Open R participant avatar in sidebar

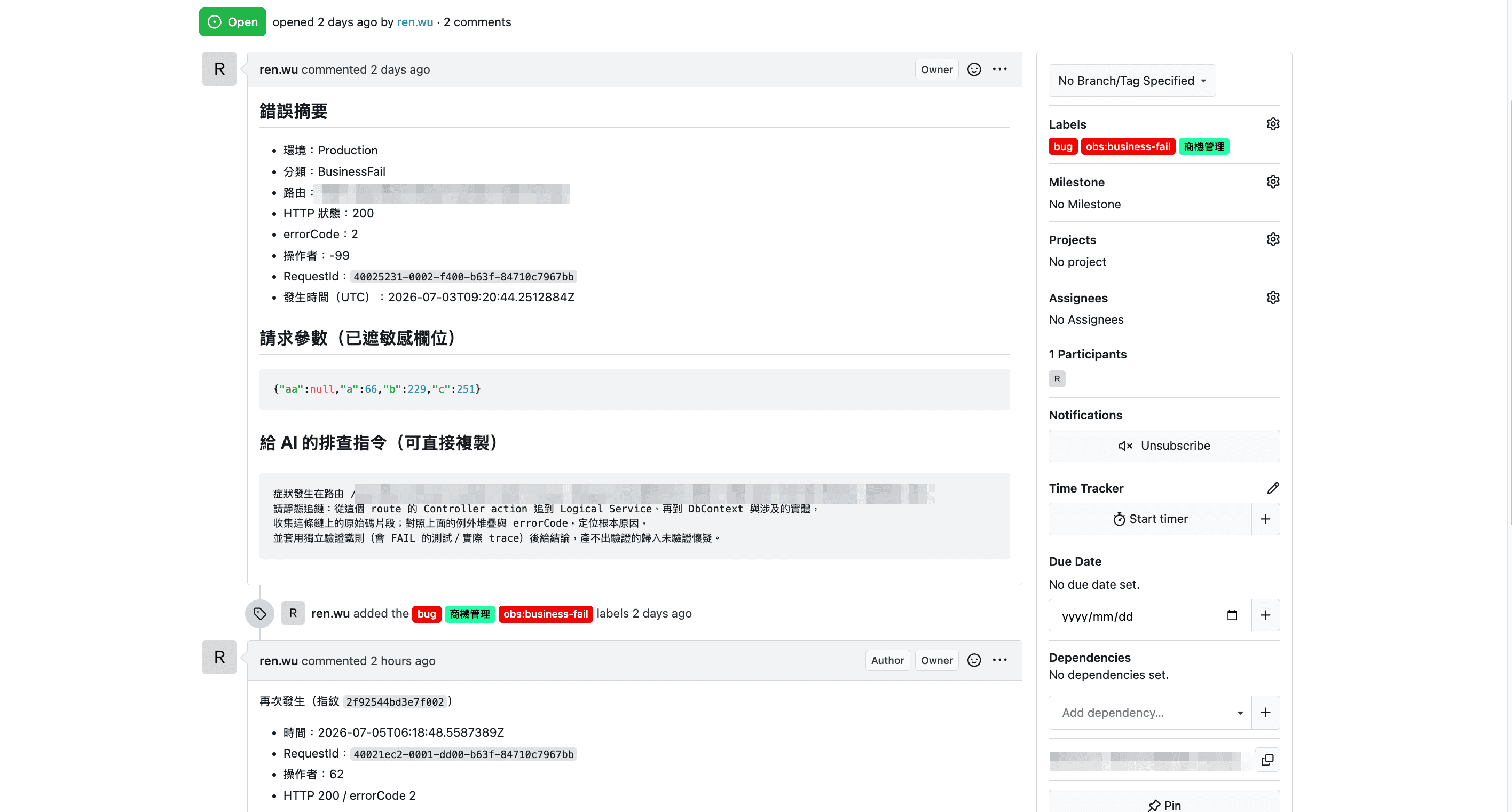click(1057, 379)
